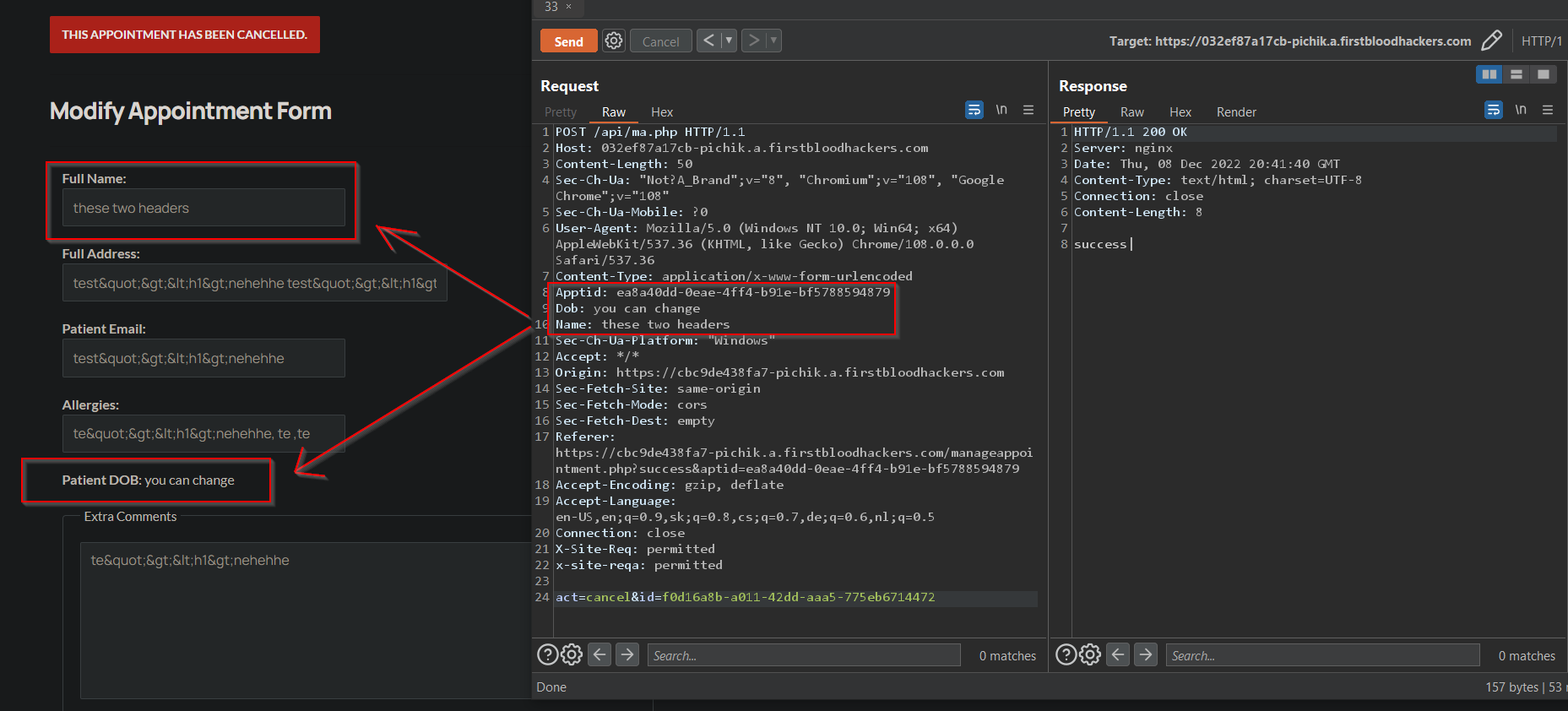Expand the forward history dropdown arrow
Screen dimensions: 1568x711
pyautogui.click(x=773, y=41)
